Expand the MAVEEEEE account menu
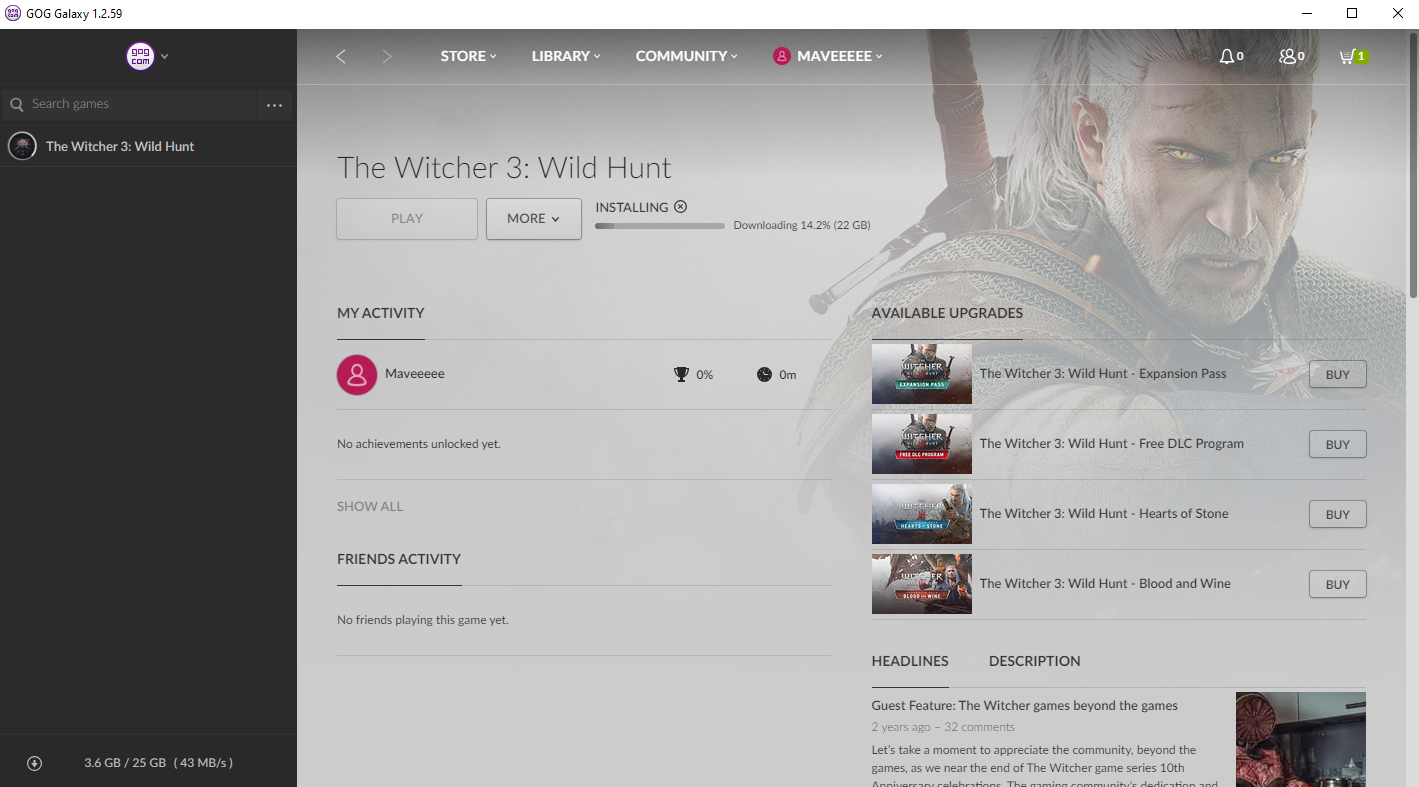Screen dimensions: 1419x787 [828, 56]
